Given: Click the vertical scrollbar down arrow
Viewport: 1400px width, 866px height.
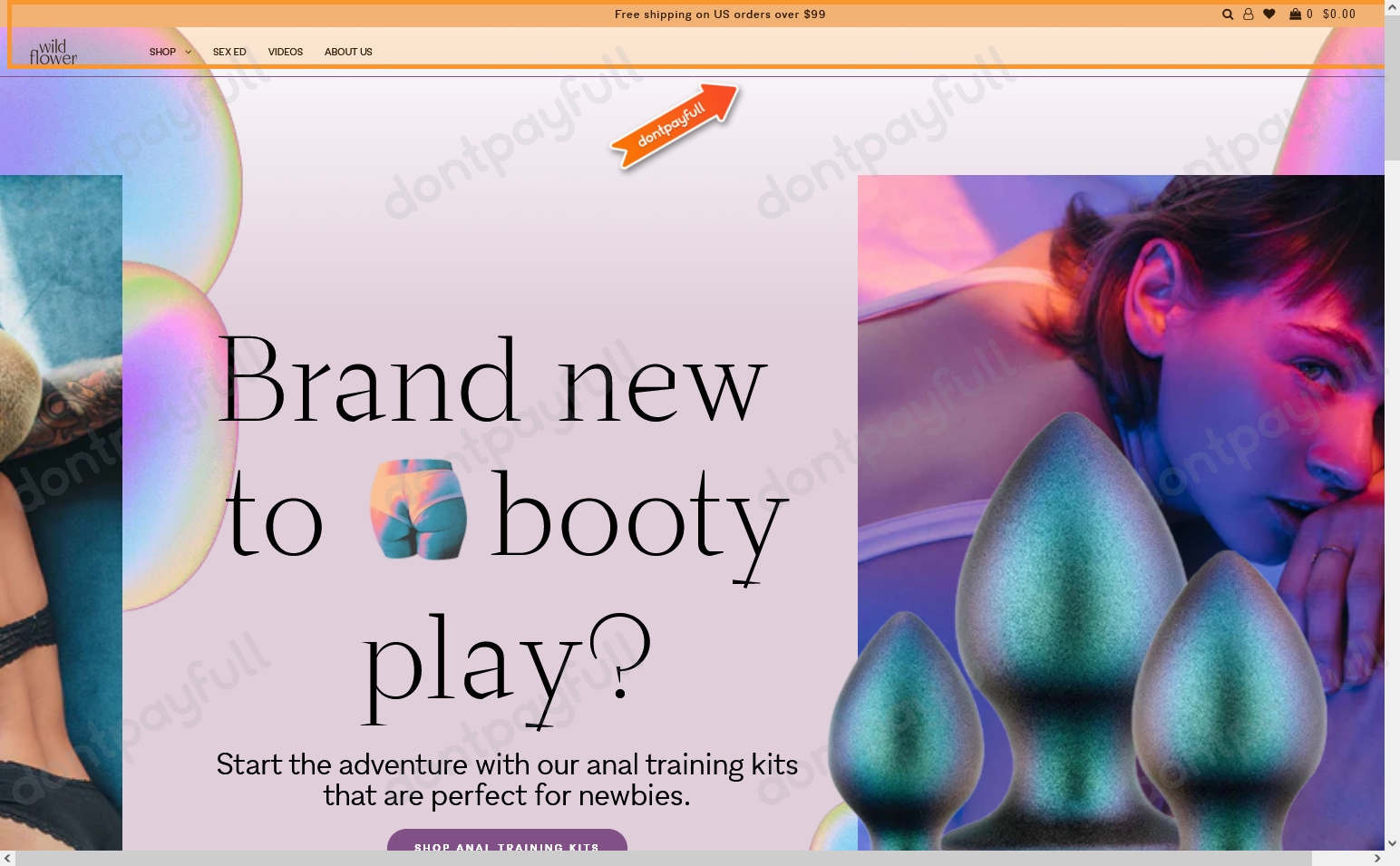Looking at the screenshot, I should (1392, 842).
